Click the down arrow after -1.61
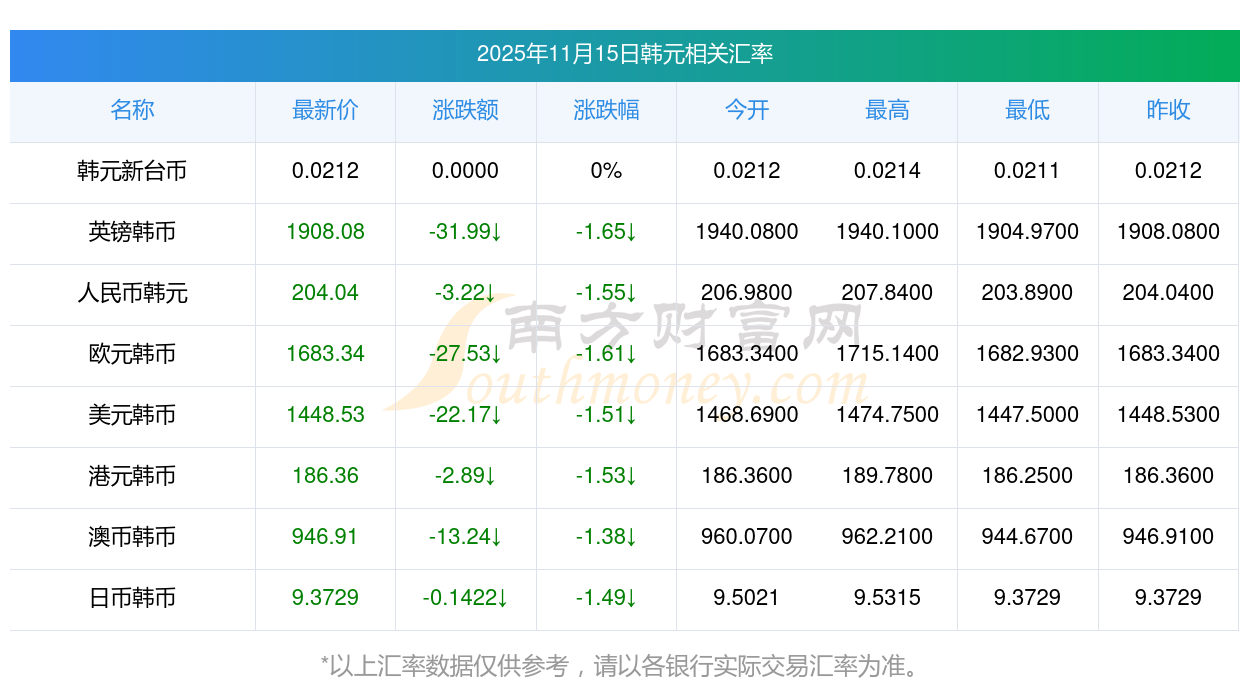The height and width of the screenshot is (697, 1250). [x=631, y=355]
